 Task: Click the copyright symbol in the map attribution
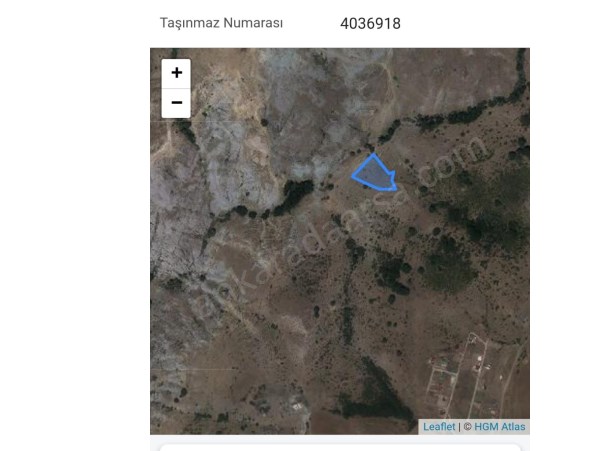pos(467,427)
